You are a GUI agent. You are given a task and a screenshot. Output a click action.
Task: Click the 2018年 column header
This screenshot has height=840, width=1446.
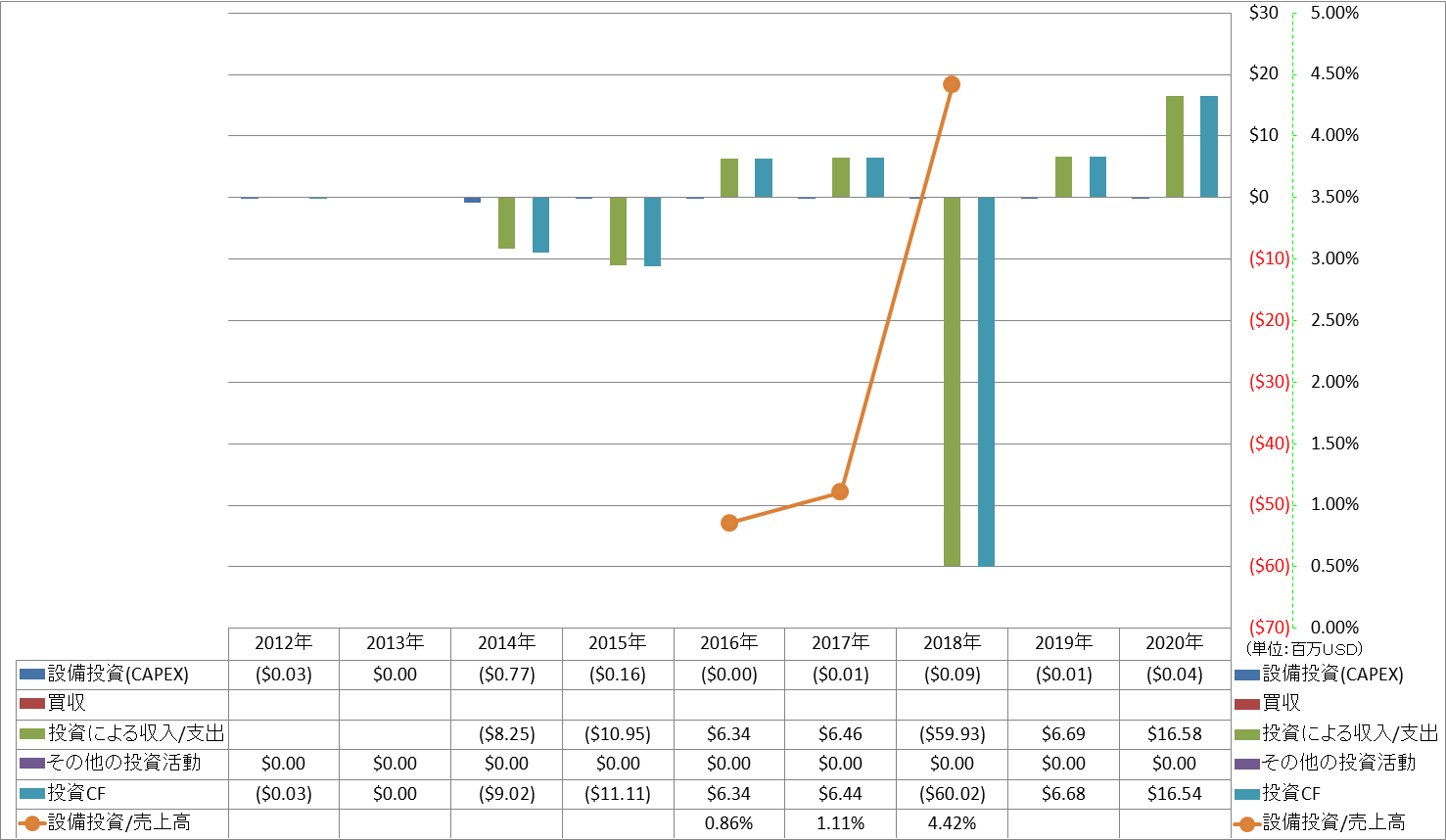(x=952, y=643)
